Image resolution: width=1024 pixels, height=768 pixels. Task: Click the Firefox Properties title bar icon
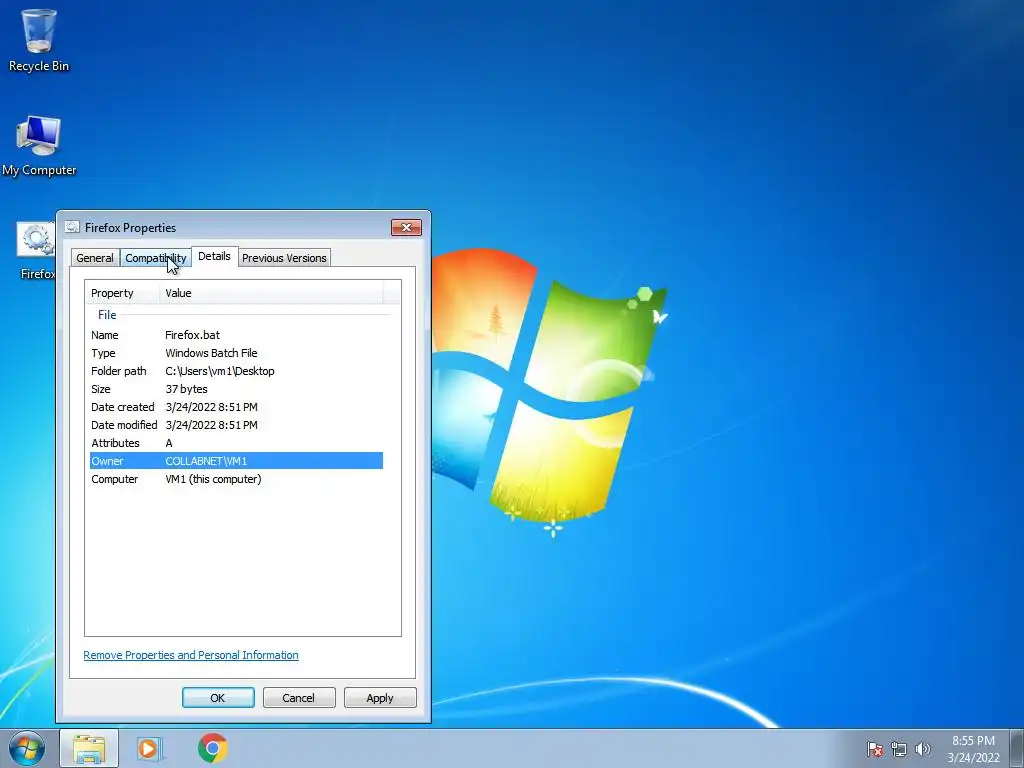(72, 227)
